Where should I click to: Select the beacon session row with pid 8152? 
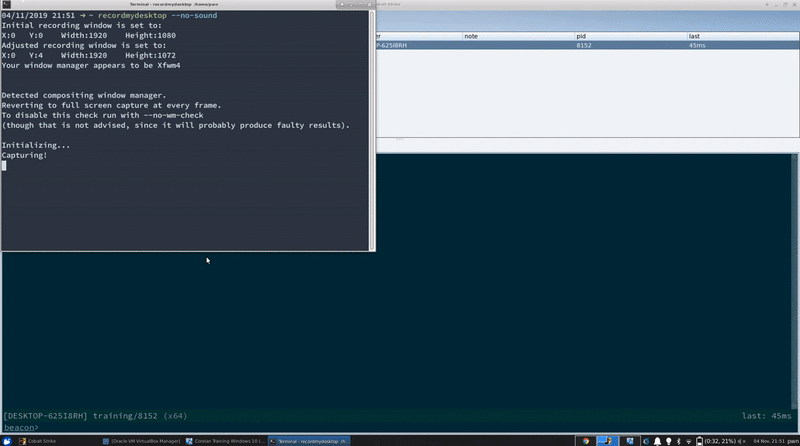tap(585, 45)
